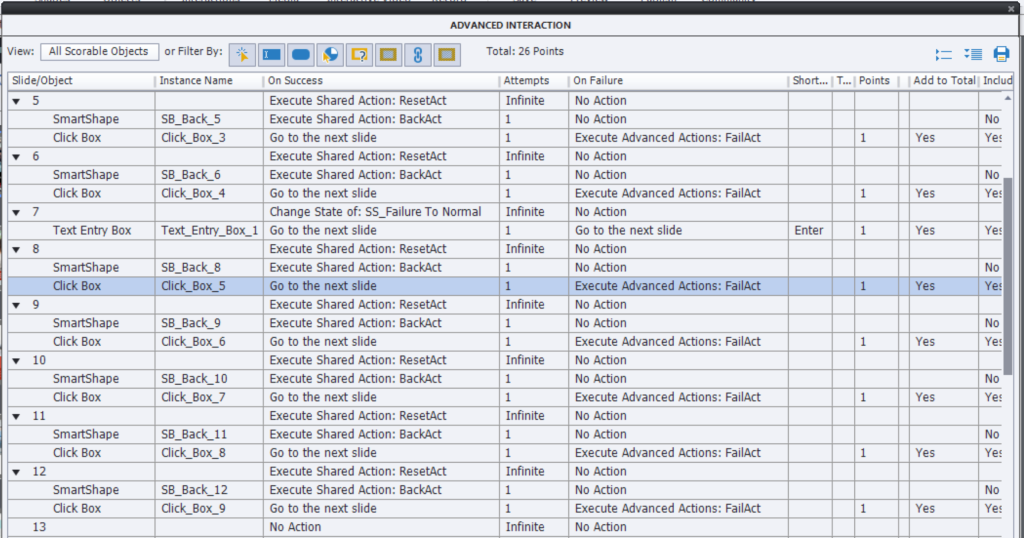
Task: Filter by click boxes cursor icon
Action: [x=242, y=54]
